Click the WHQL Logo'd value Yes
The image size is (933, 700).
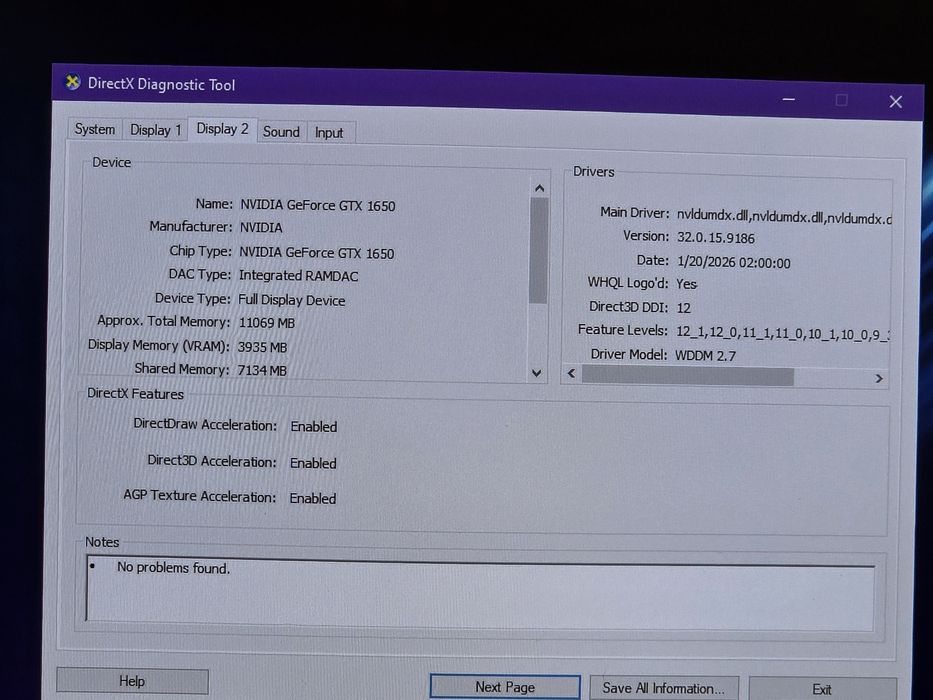tap(686, 284)
